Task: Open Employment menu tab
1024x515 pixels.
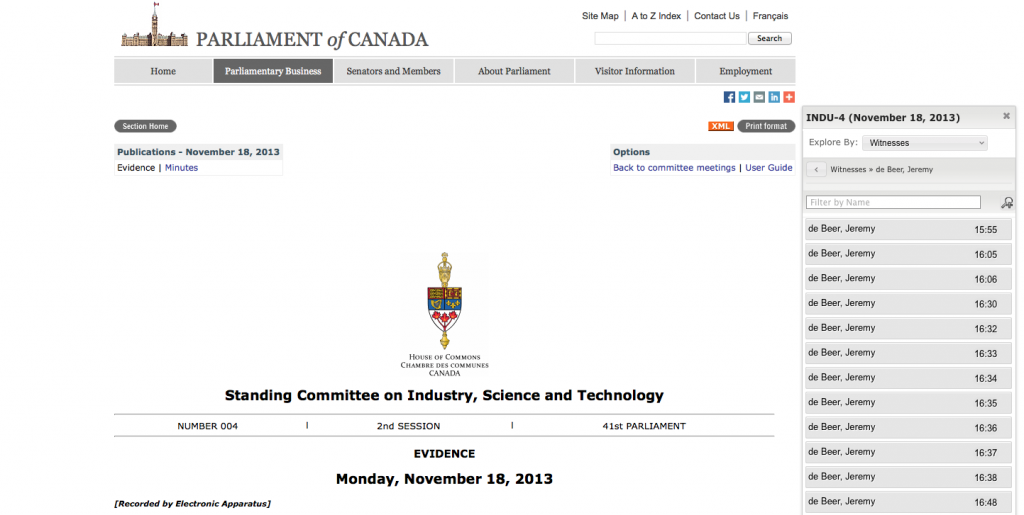Action: [x=746, y=71]
